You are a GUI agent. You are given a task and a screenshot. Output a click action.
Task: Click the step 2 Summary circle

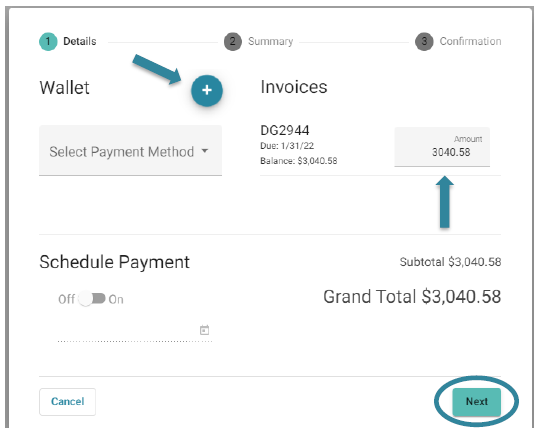point(233,42)
